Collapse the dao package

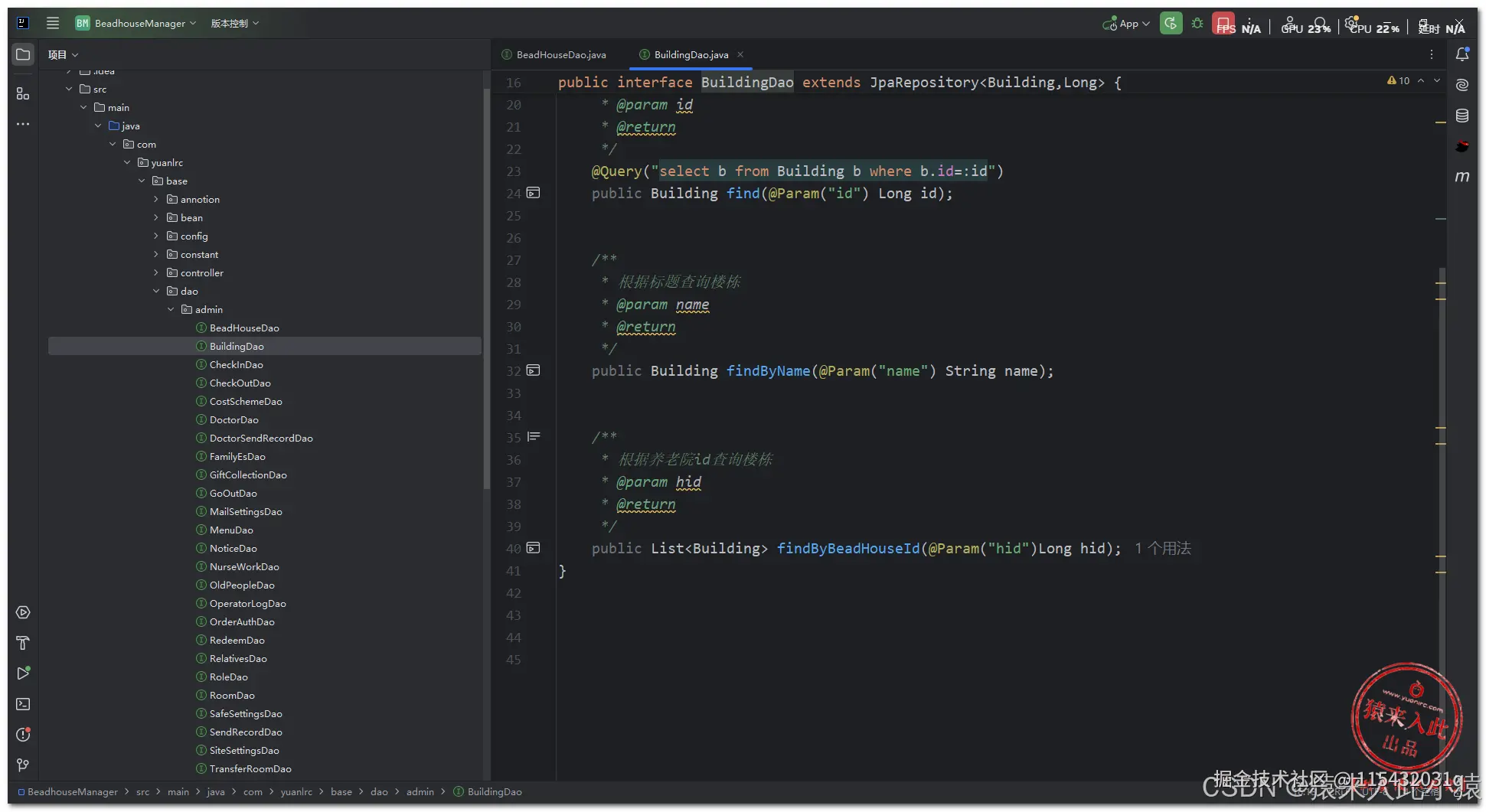(156, 291)
